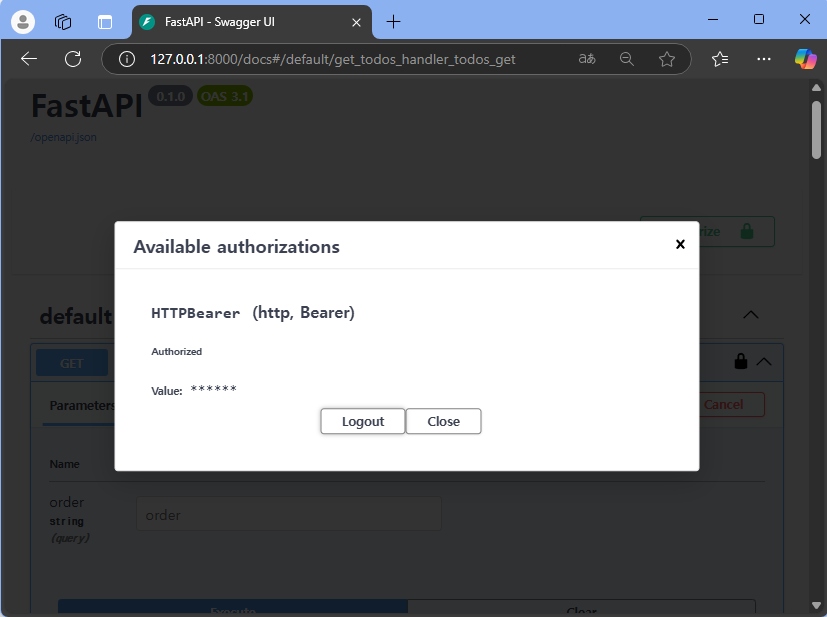Select the FastAPI - Swagger UI tab

coord(252,22)
